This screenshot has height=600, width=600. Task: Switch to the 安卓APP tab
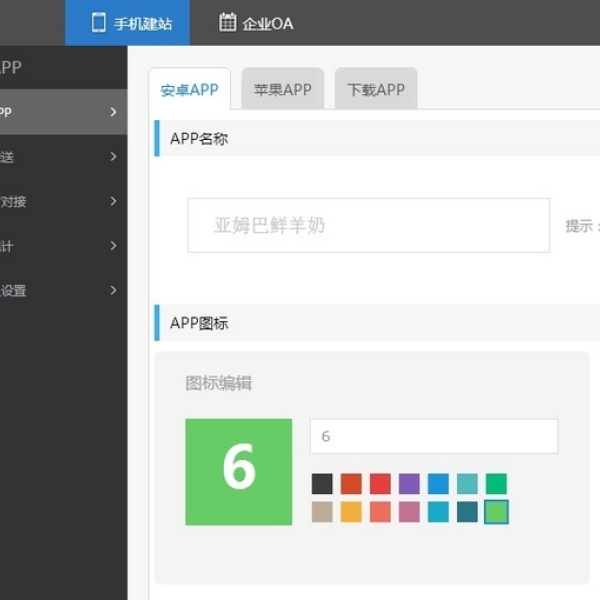pyautogui.click(x=189, y=90)
